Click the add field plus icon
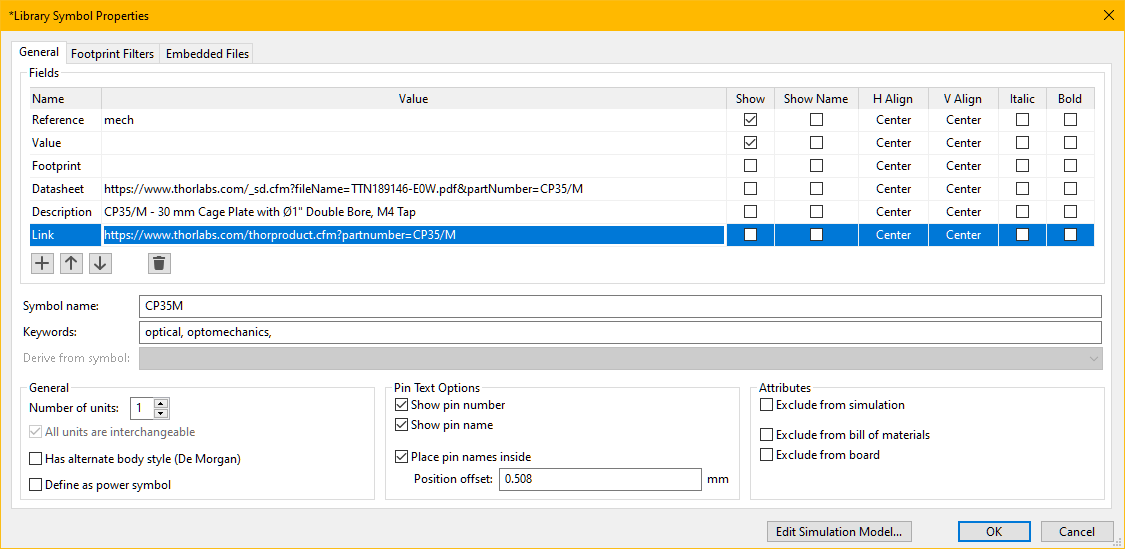Screen dimensions: 1125x549 tap(42, 263)
